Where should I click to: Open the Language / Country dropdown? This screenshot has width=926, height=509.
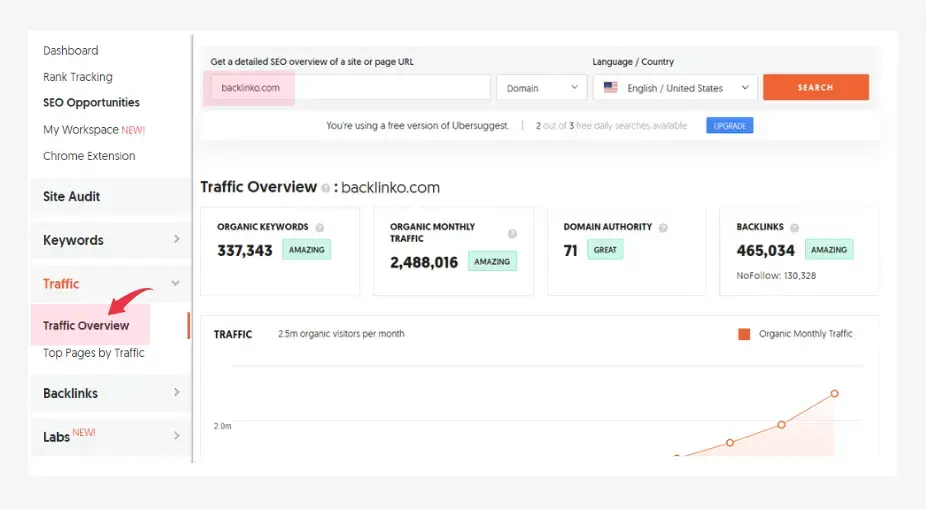pyautogui.click(x=676, y=88)
